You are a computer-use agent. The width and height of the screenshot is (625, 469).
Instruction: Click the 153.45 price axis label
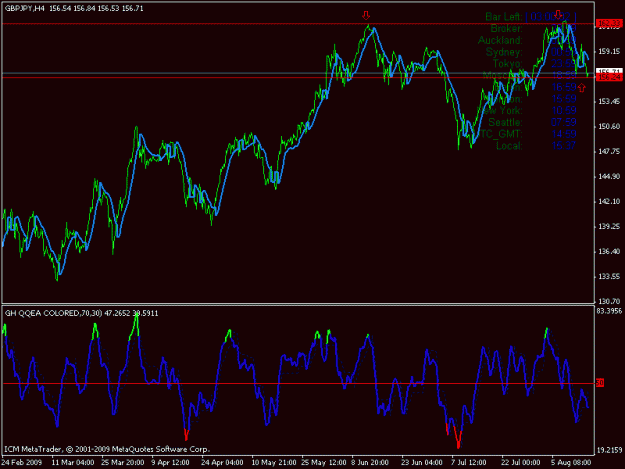coord(609,102)
